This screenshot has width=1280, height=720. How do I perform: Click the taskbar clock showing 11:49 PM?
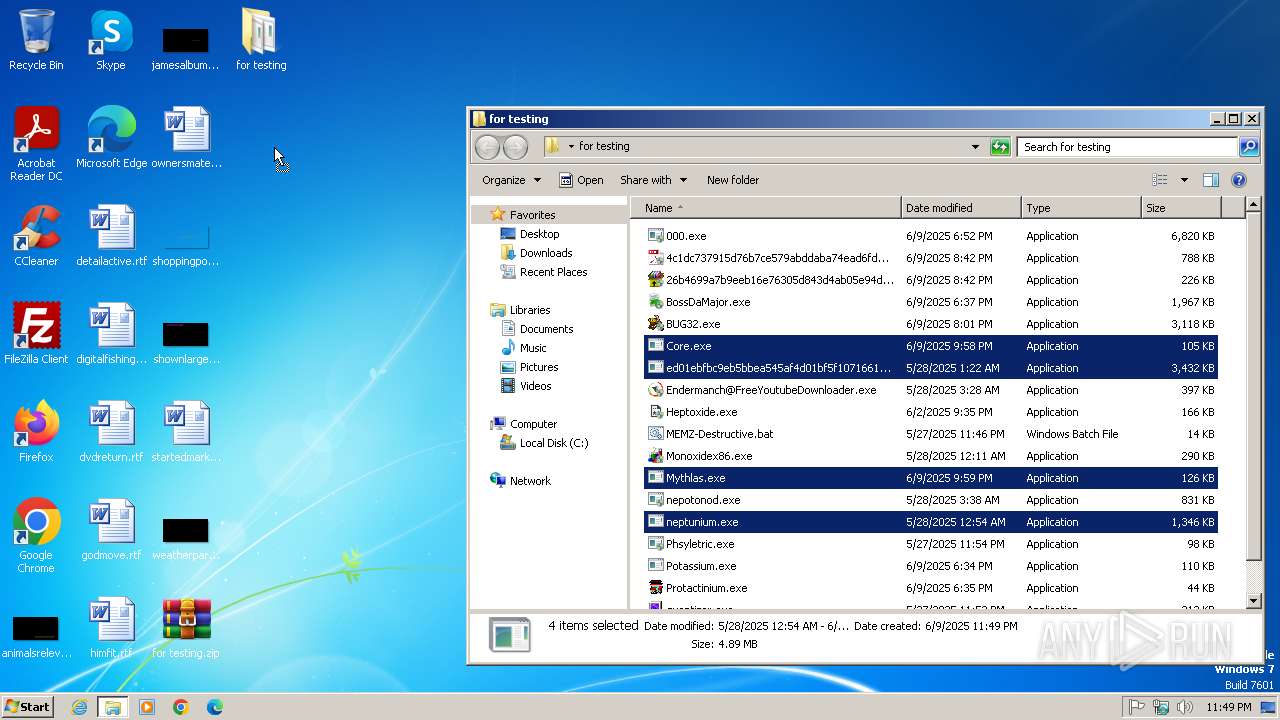pyautogui.click(x=1228, y=707)
